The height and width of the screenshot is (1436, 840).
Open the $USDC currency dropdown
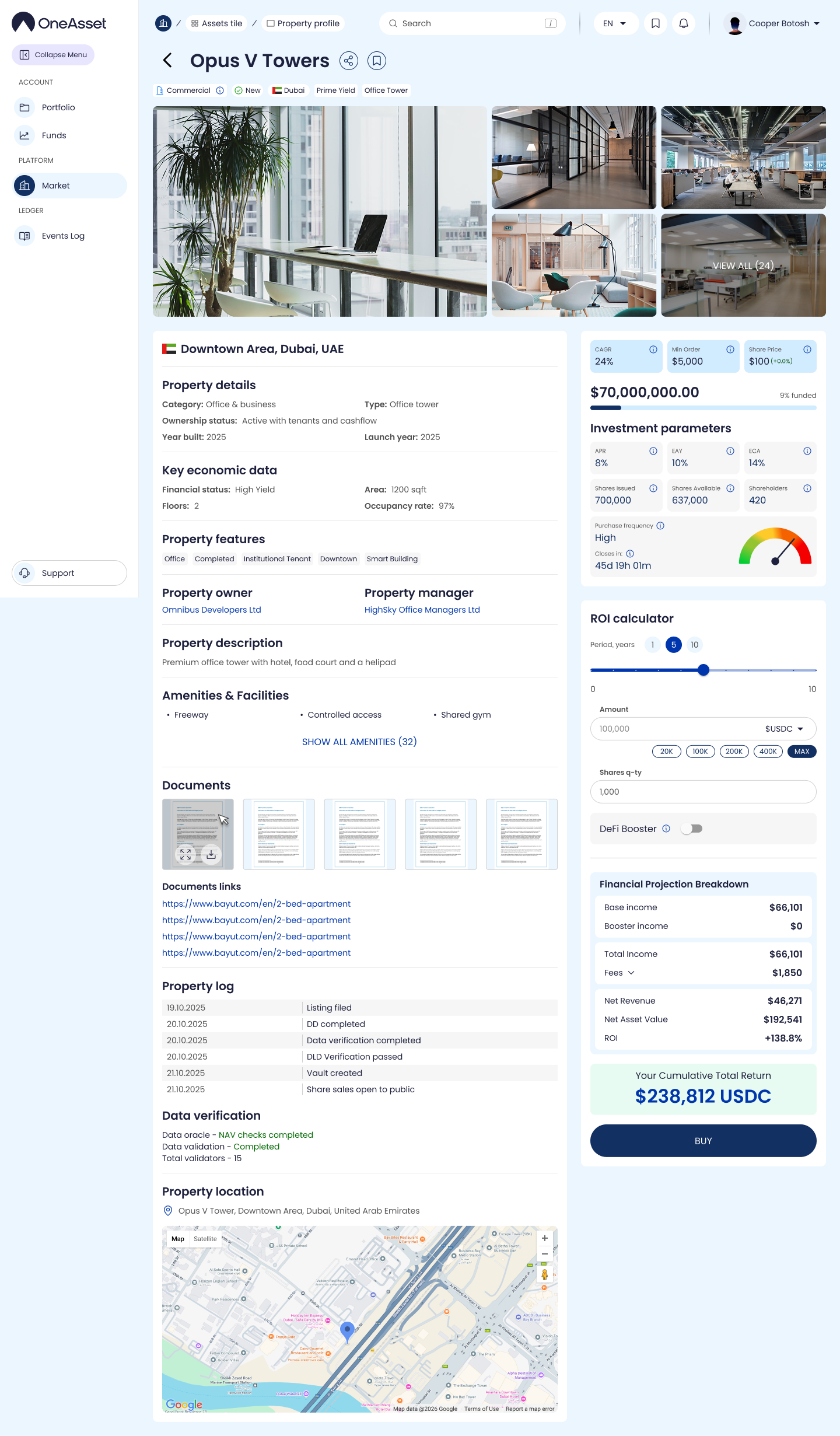(784, 729)
